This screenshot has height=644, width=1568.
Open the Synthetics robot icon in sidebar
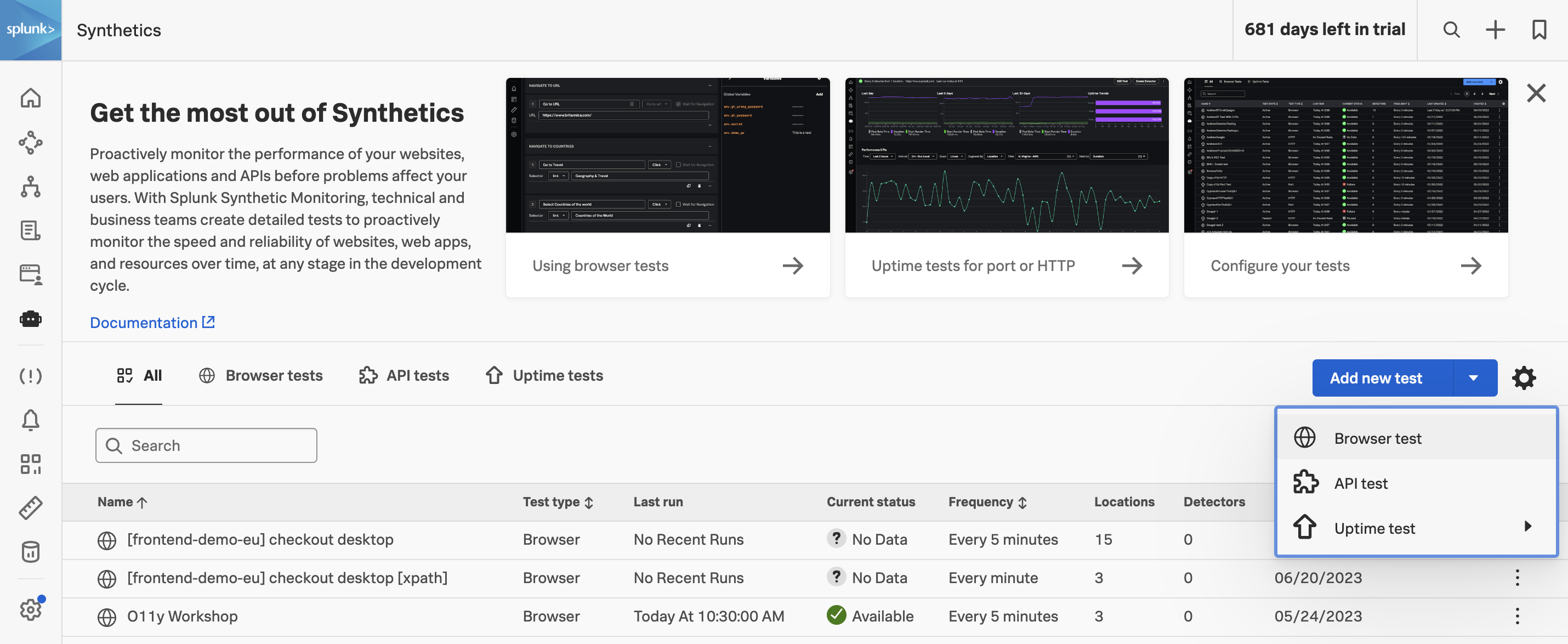31,319
